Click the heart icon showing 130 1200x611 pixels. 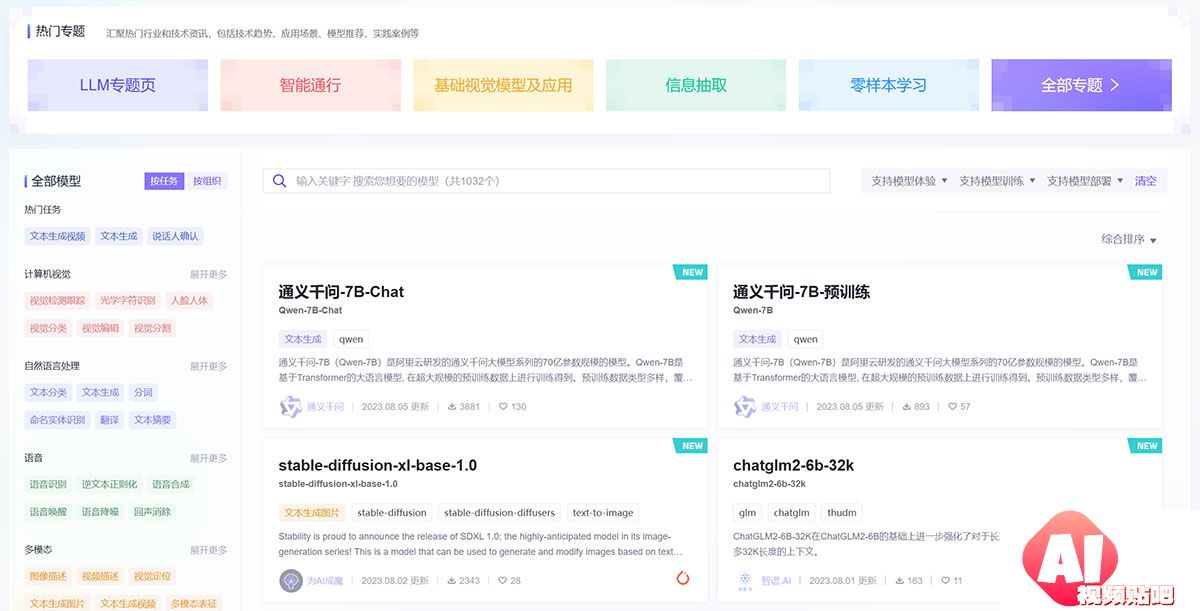pos(503,407)
